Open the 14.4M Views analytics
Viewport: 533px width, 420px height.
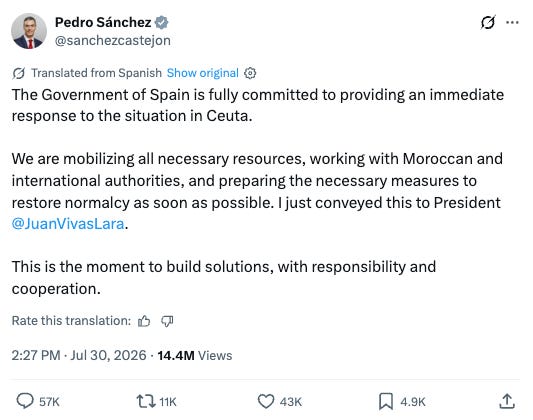pos(195,355)
